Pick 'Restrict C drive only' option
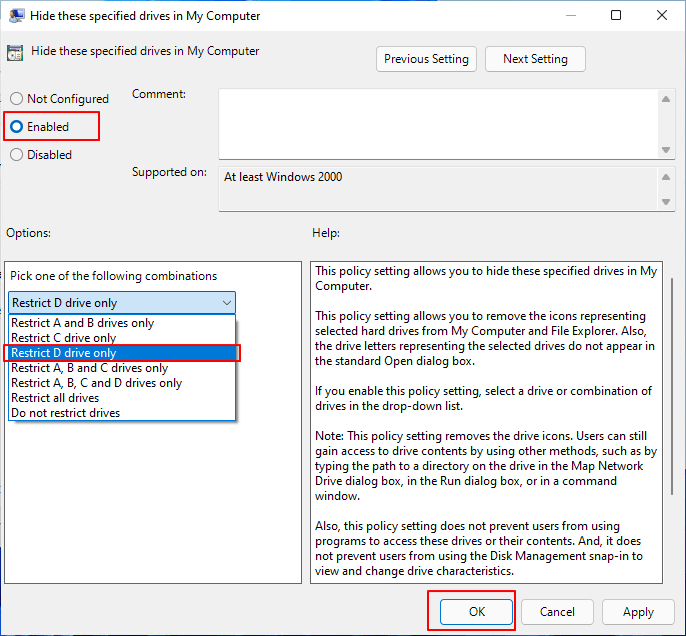 pyautogui.click(x=64, y=338)
